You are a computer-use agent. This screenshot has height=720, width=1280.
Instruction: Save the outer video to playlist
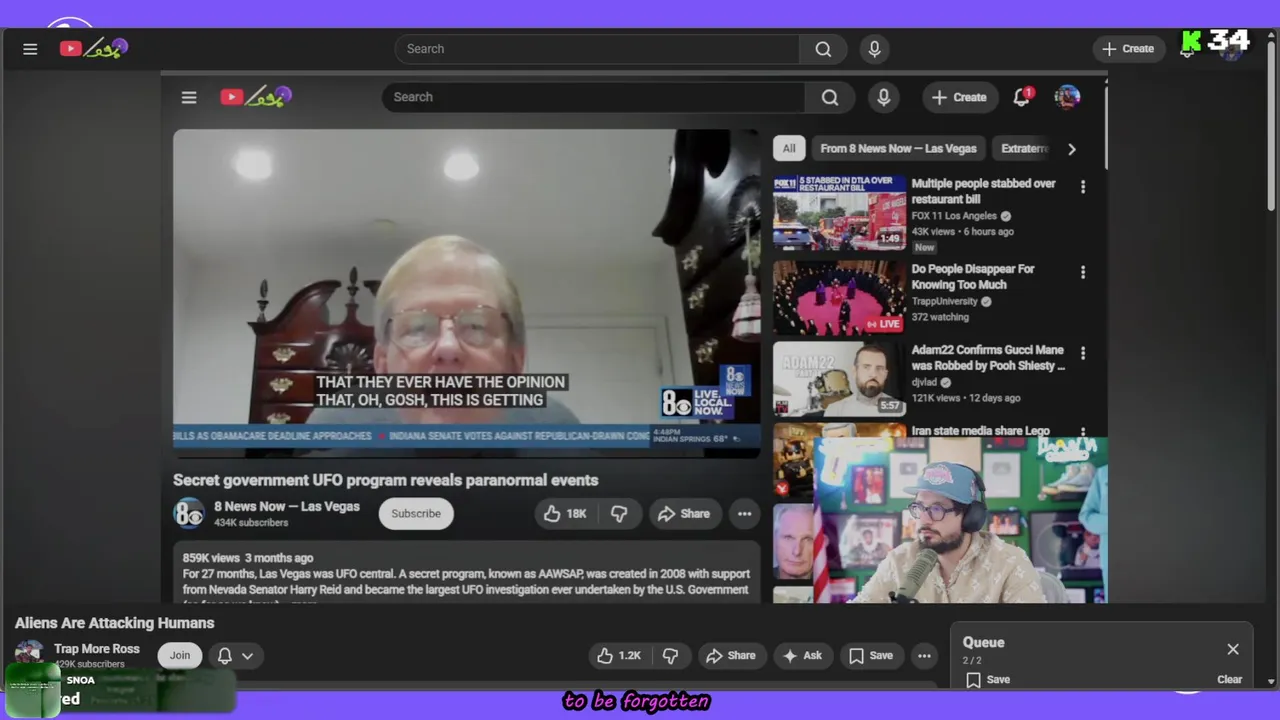pos(871,656)
